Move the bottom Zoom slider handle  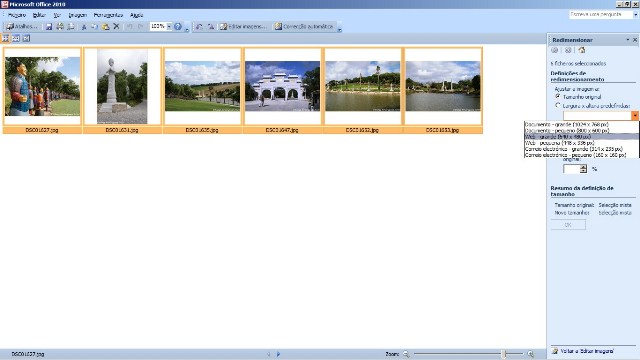click(504, 354)
